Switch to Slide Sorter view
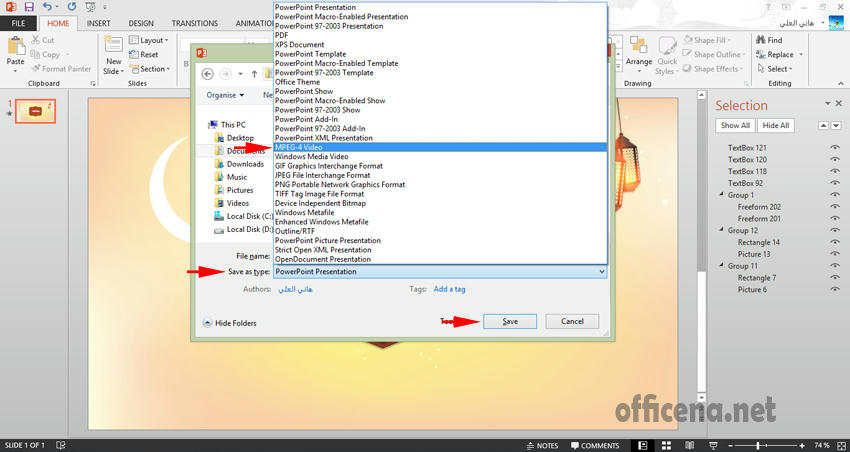The image size is (850, 452). coord(666,445)
